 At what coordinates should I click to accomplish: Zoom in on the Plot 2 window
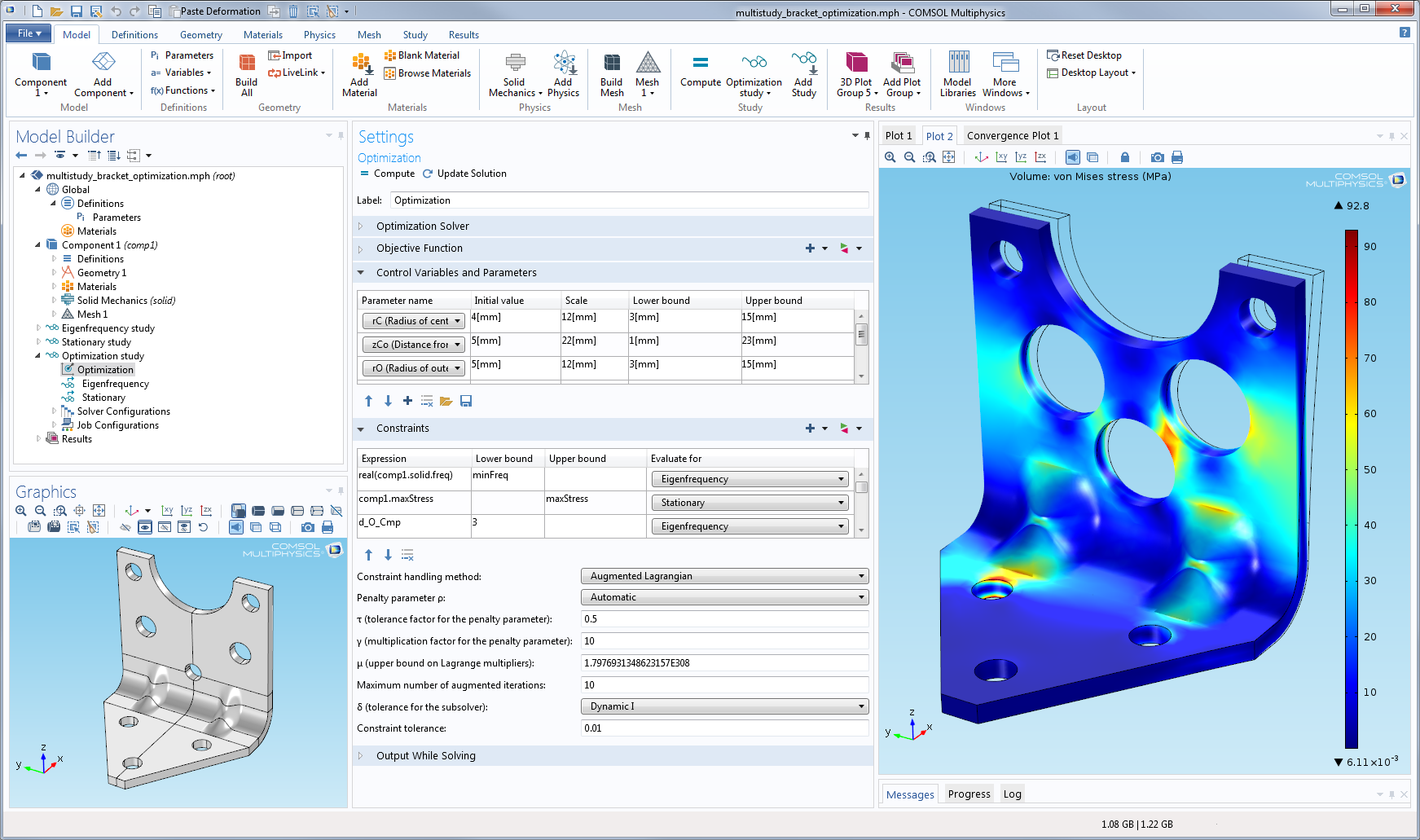click(x=890, y=157)
